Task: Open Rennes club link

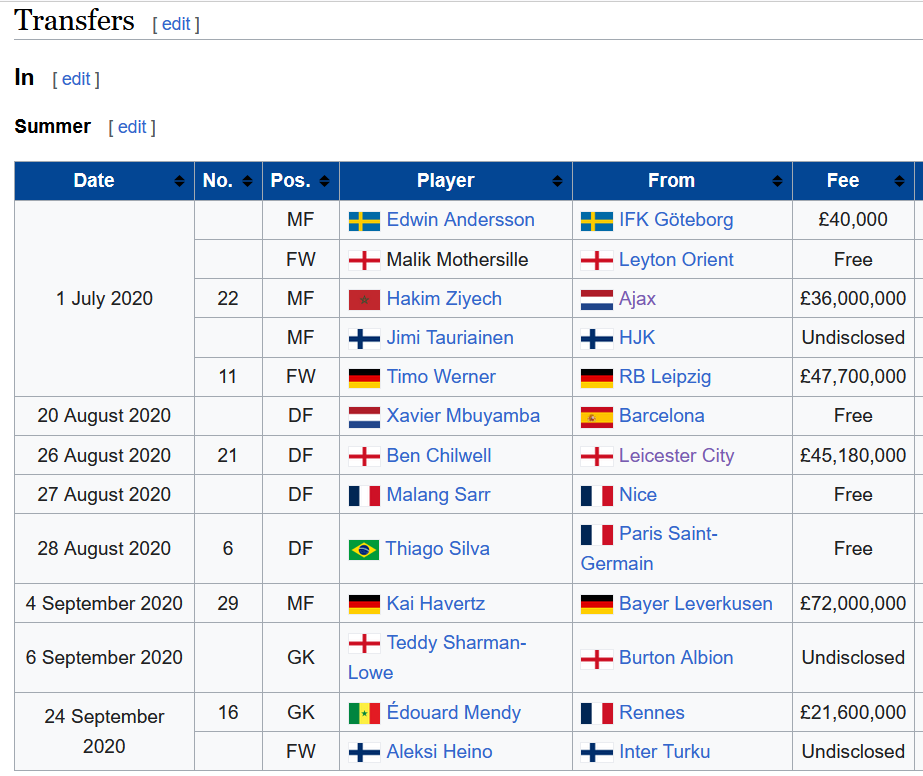Action: pyautogui.click(x=652, y=712)
